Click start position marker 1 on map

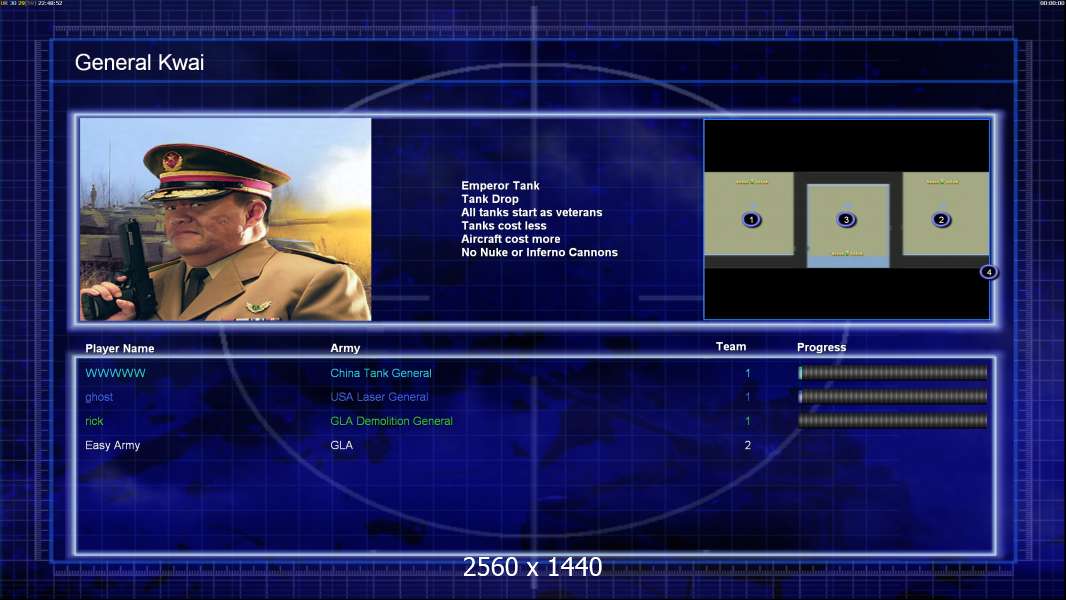[x=751, y=219]
